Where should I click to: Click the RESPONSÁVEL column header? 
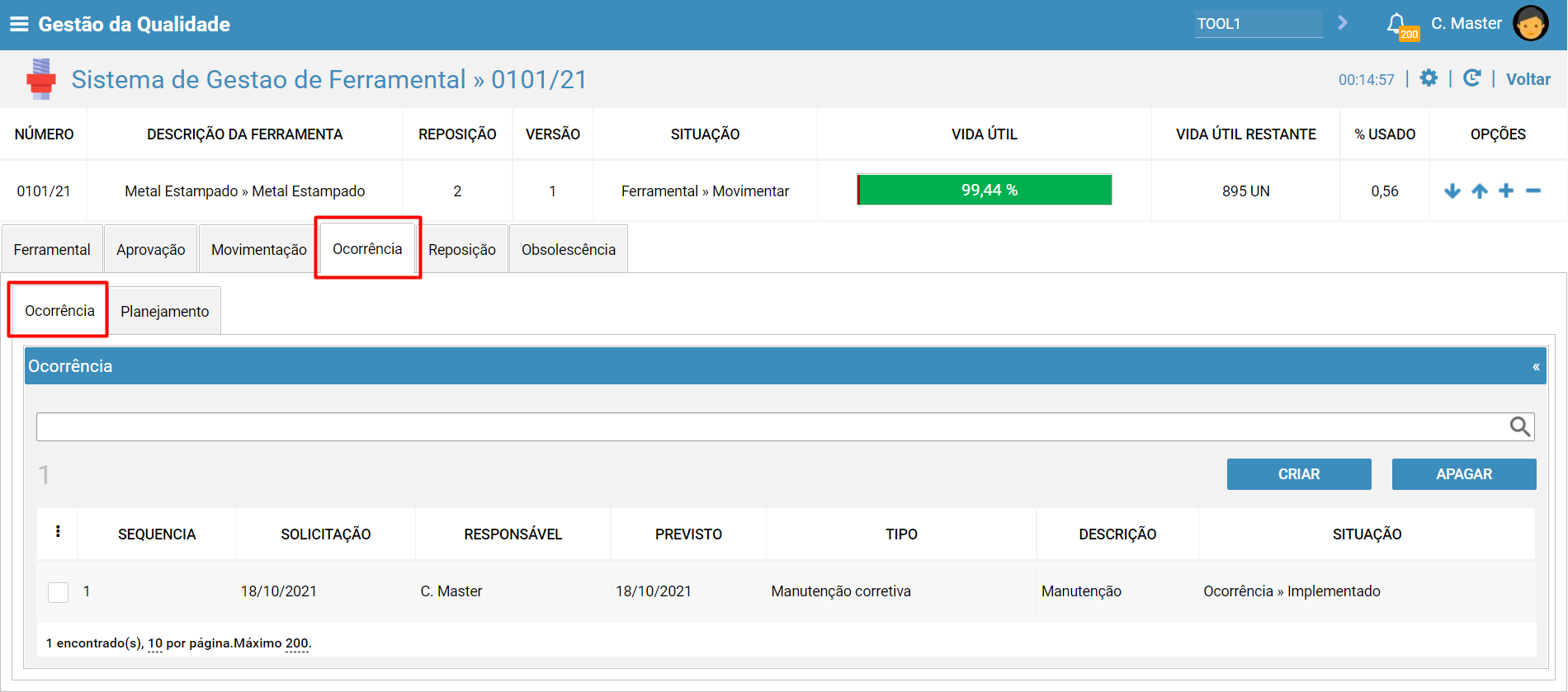click(x=513, y=534)
